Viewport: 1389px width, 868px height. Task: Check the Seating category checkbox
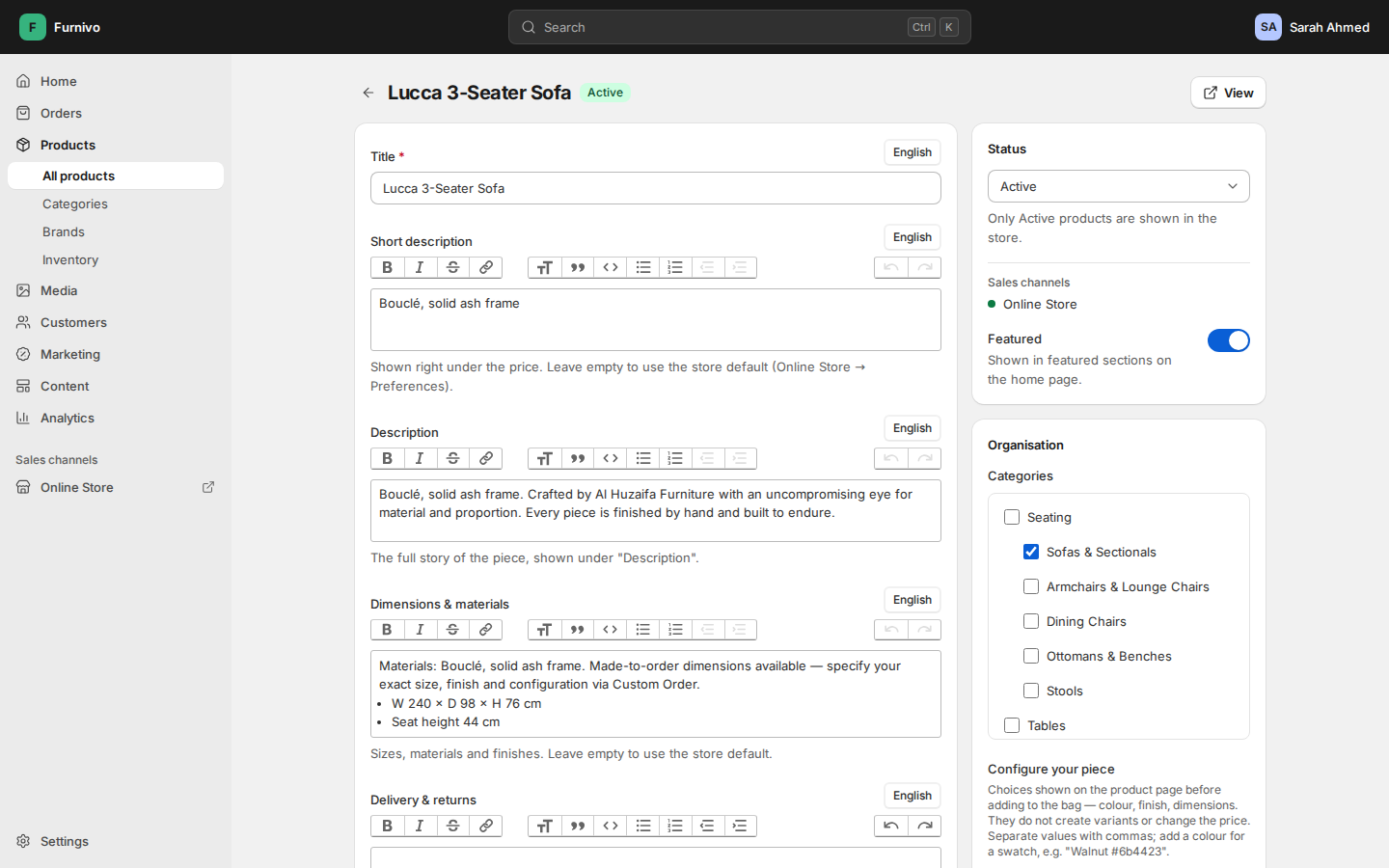pyautogui.click(x=1012, y=517)
